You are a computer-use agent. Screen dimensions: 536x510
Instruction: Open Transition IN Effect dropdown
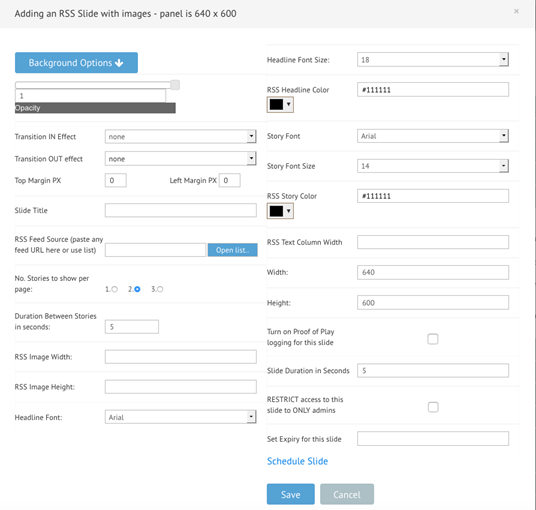[180, 136]
